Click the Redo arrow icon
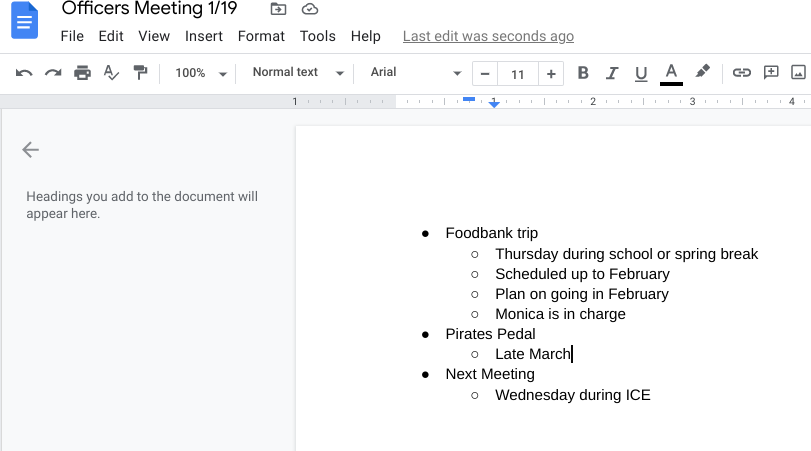This screenshot has height=451, width=811. coord(53,73)
